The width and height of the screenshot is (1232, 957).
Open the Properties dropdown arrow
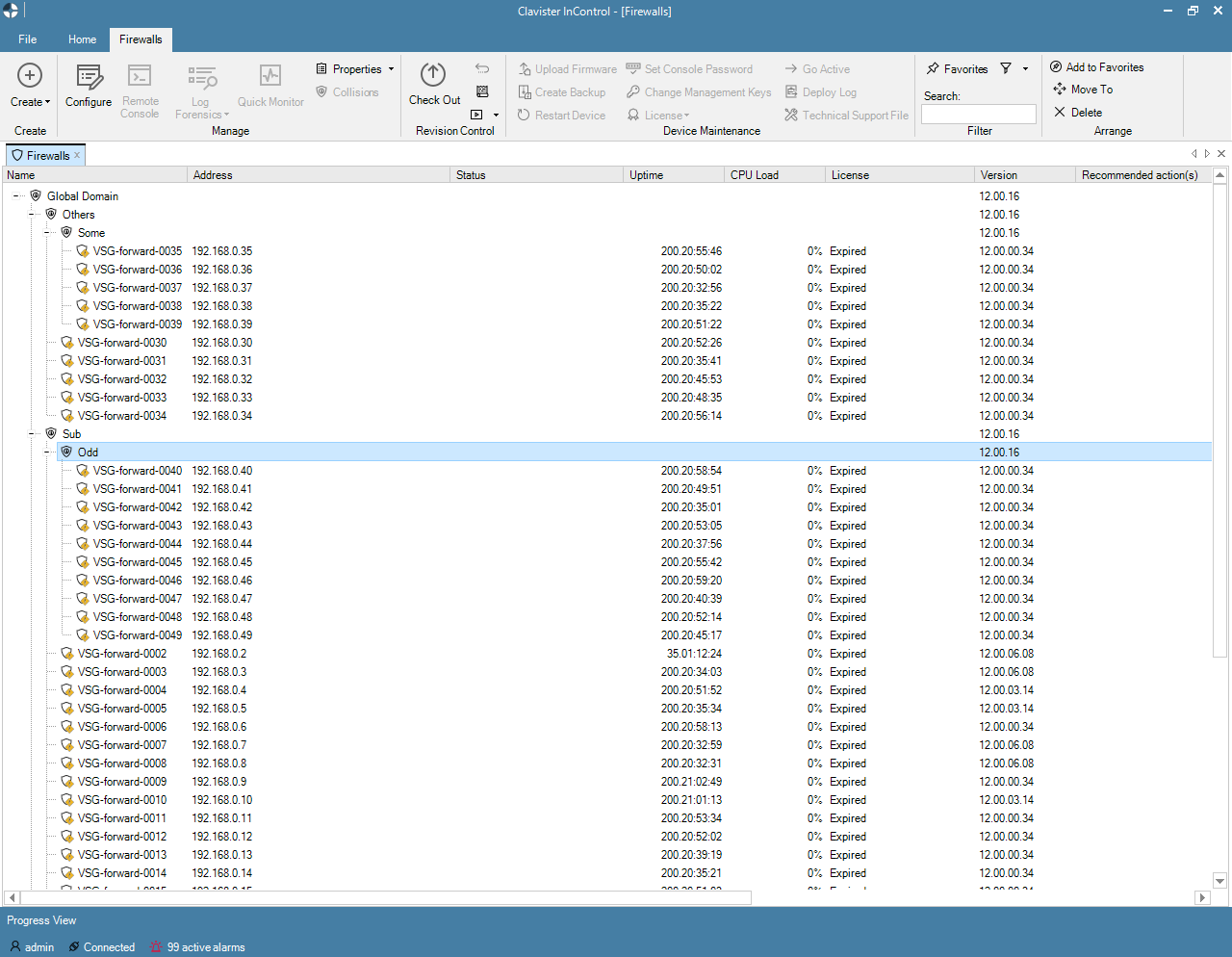click(391, 69)
